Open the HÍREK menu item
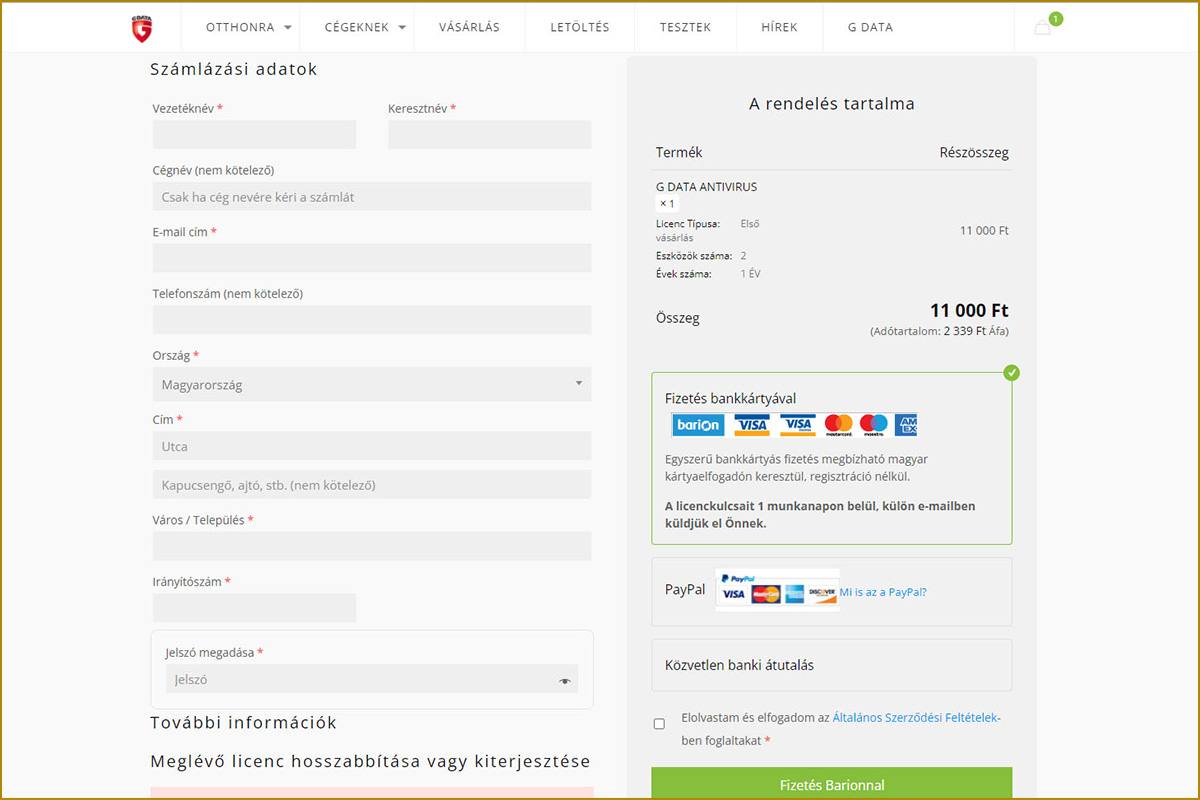 (779, 28)
